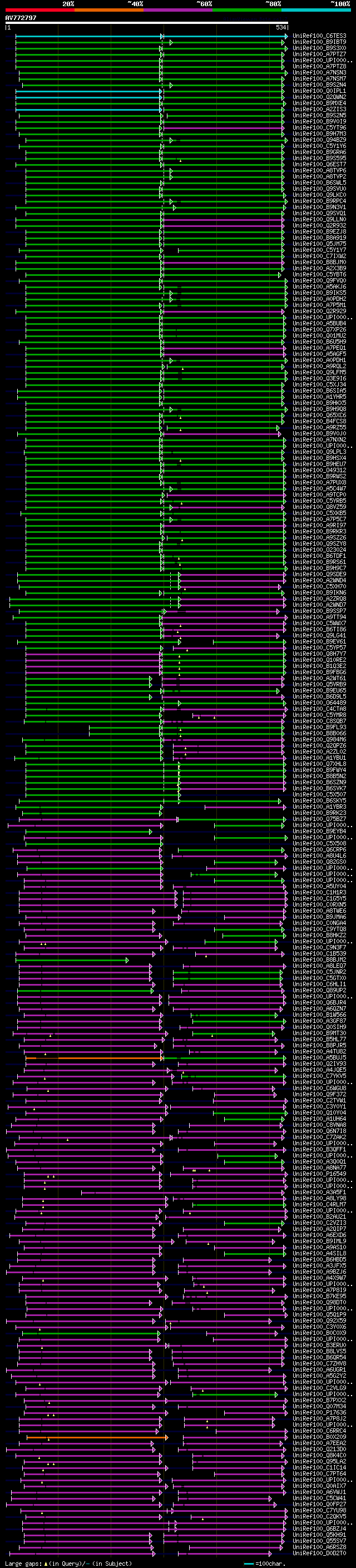Click the UniRef100_B9MXE4 label
The image size is (356, 1568).
click(x=319, y=103)
